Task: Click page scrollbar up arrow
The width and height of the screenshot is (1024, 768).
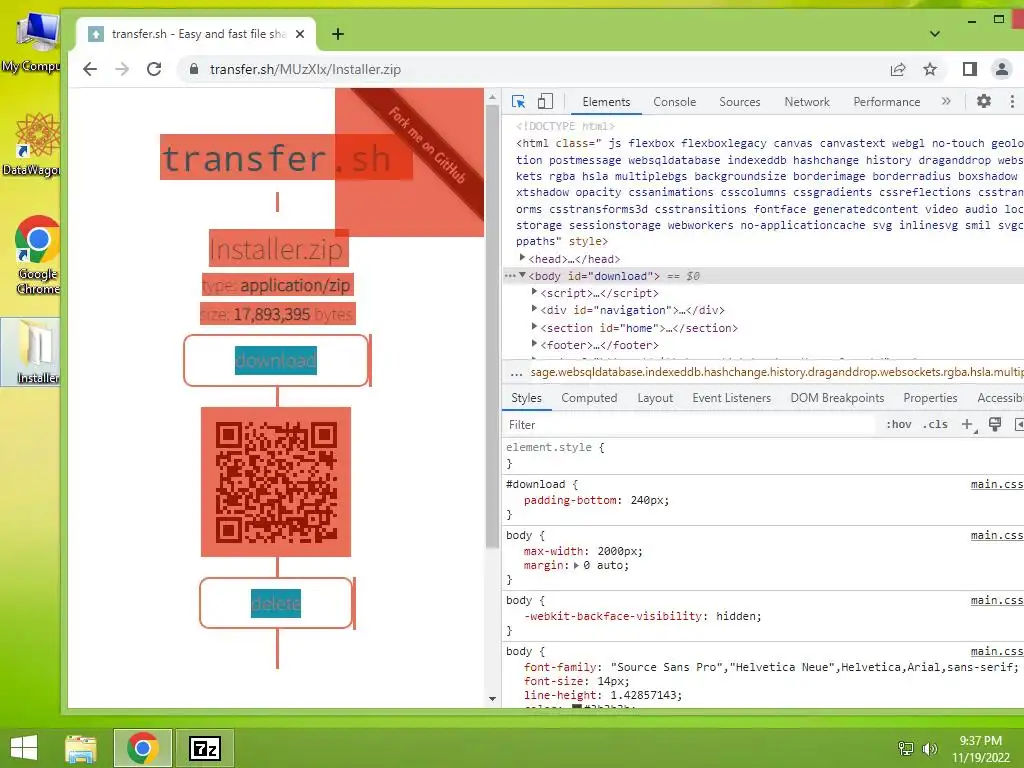Action: pyautogui.click(x=492, y=97)
